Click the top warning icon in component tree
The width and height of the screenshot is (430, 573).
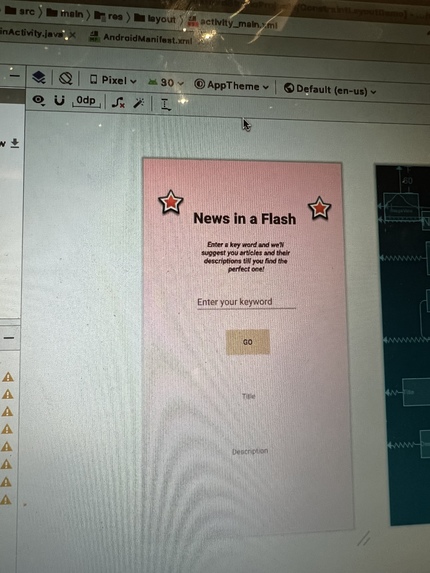[x=8, y=377]
